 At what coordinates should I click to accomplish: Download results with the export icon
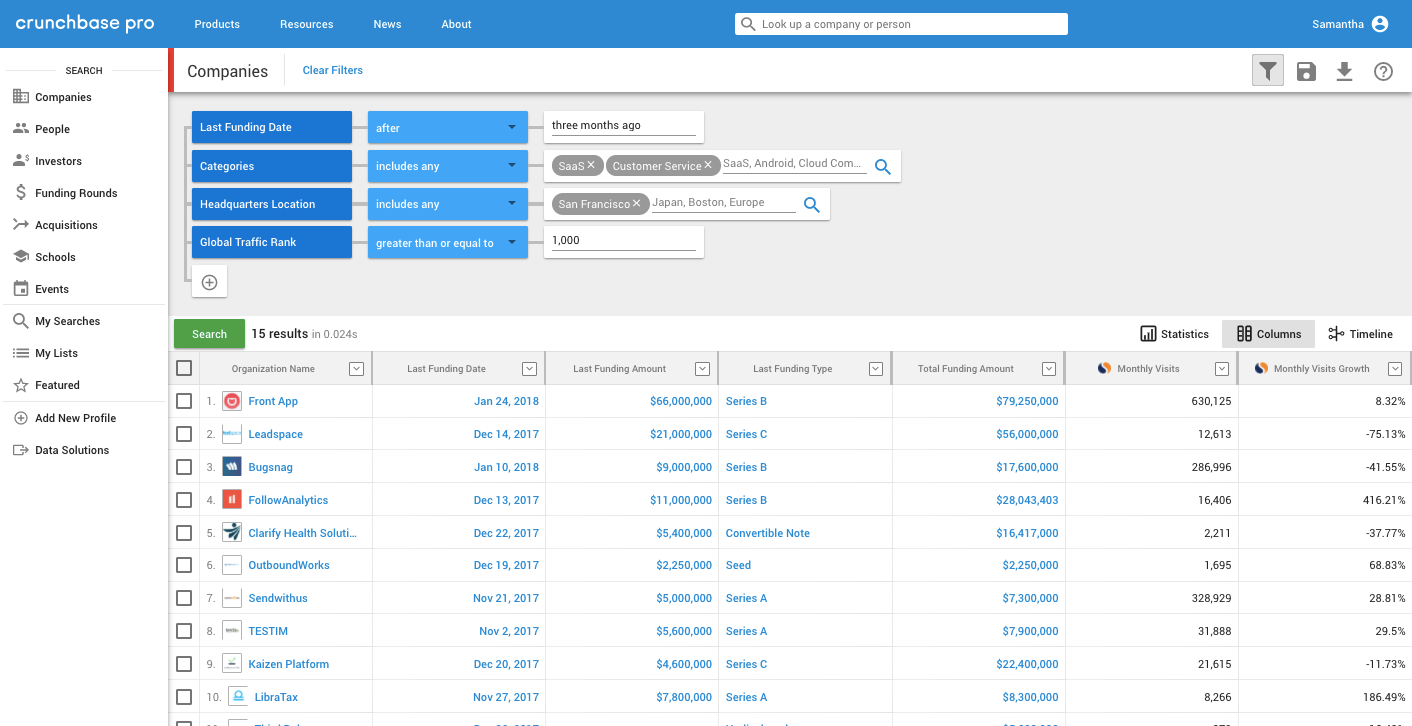pos(1344,71)
